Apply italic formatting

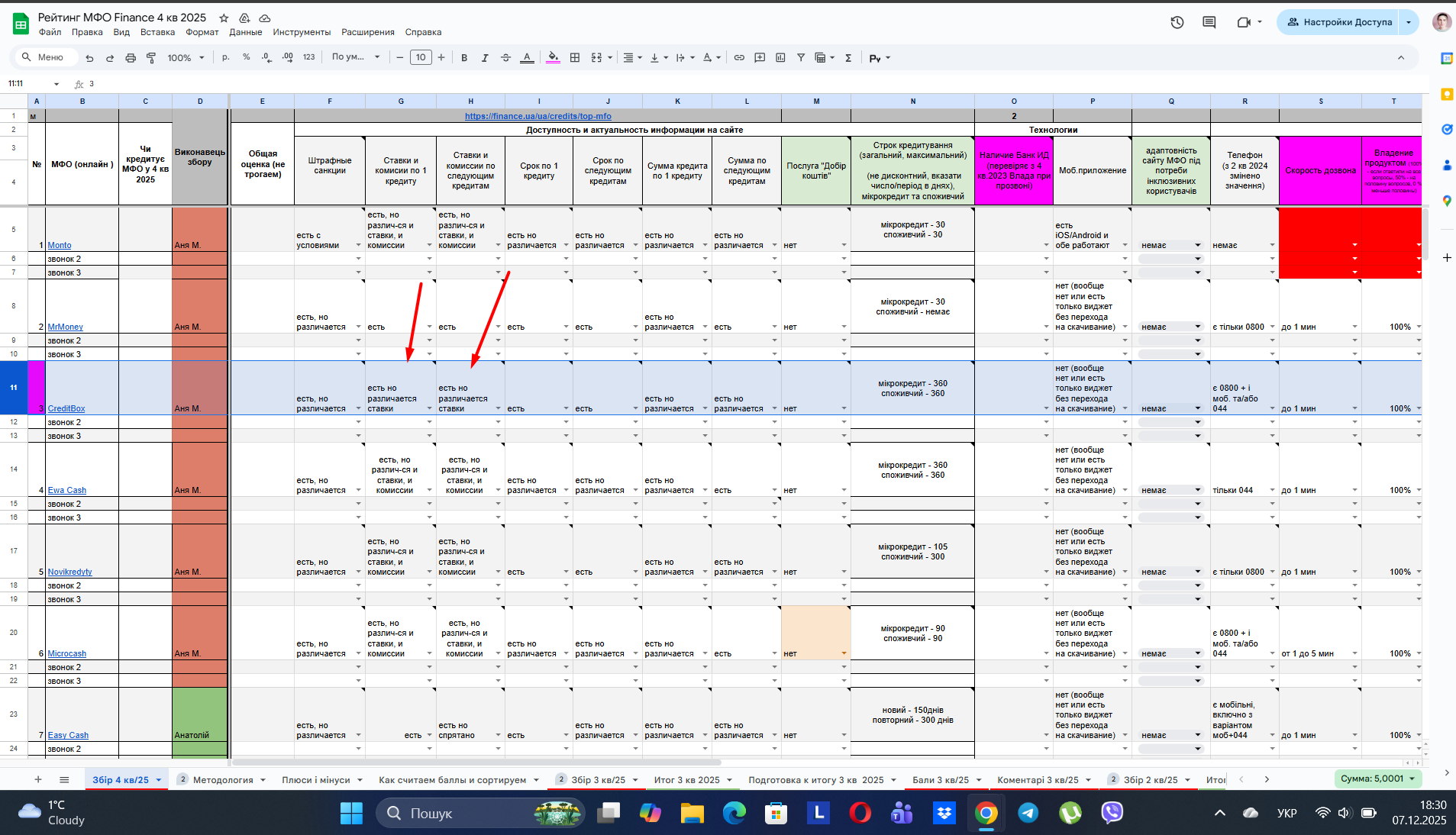click(x=485, y=58)
